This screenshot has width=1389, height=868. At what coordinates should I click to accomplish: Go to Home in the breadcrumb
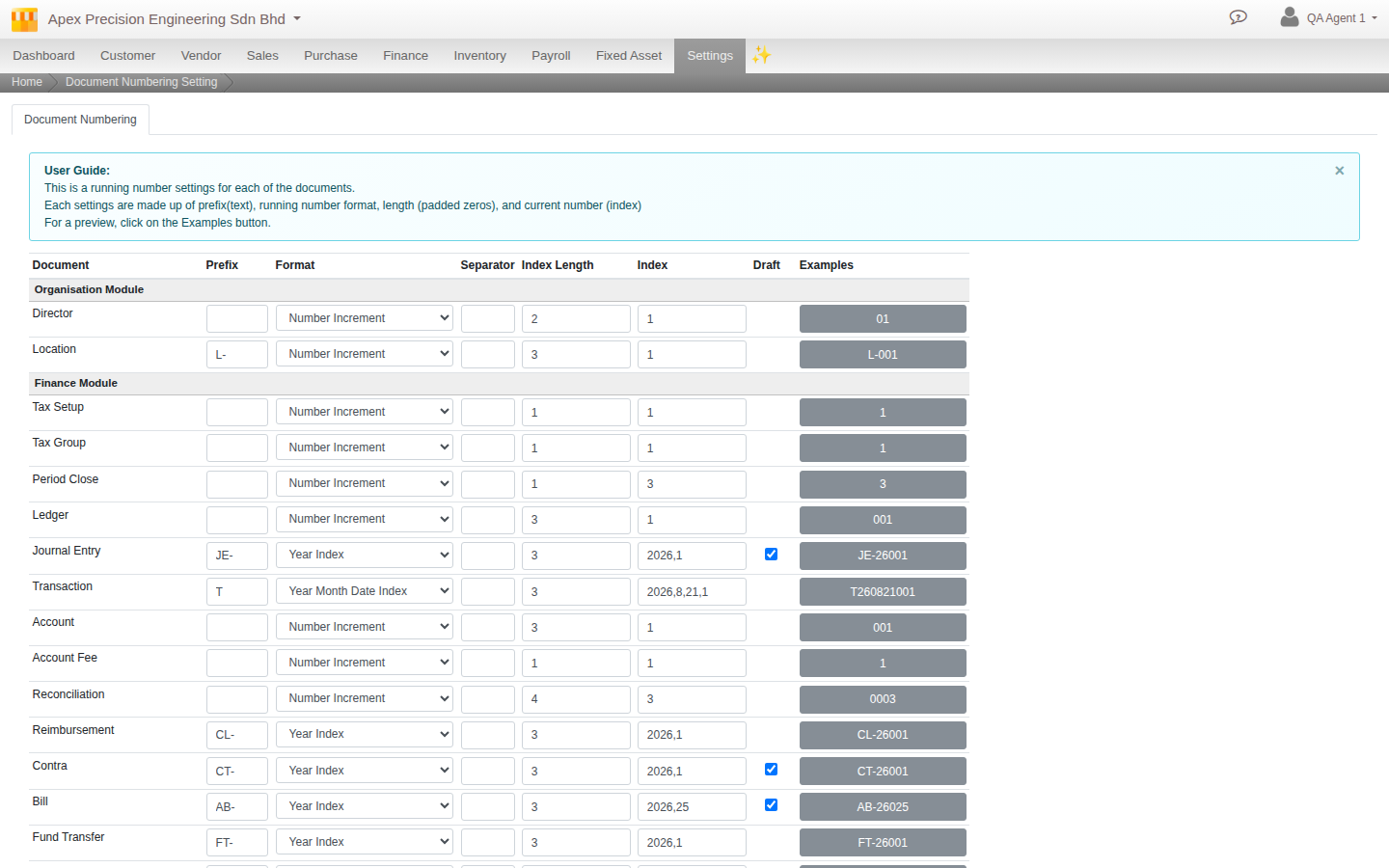click(27, 82)
